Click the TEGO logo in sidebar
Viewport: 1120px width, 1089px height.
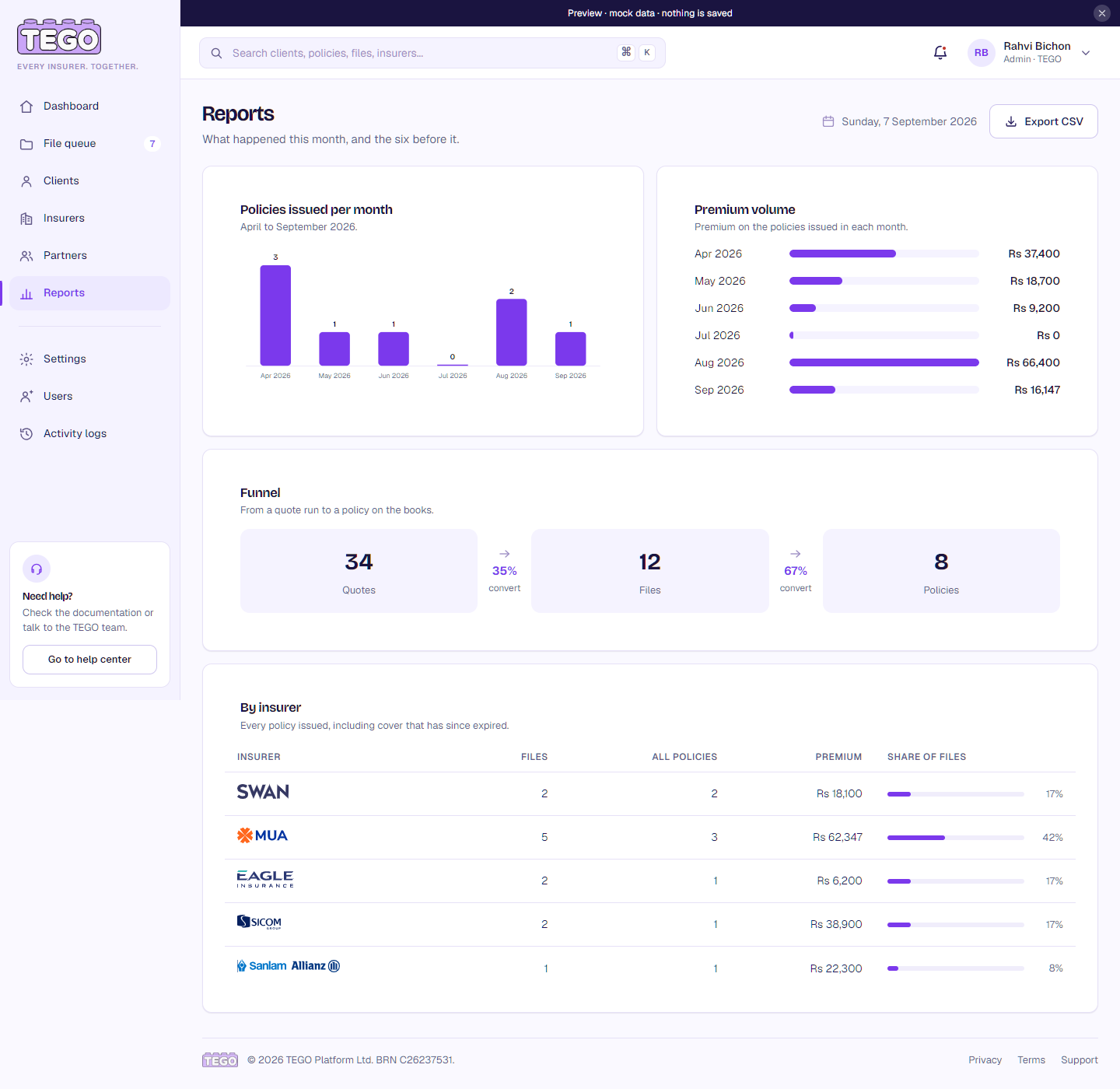59,37
